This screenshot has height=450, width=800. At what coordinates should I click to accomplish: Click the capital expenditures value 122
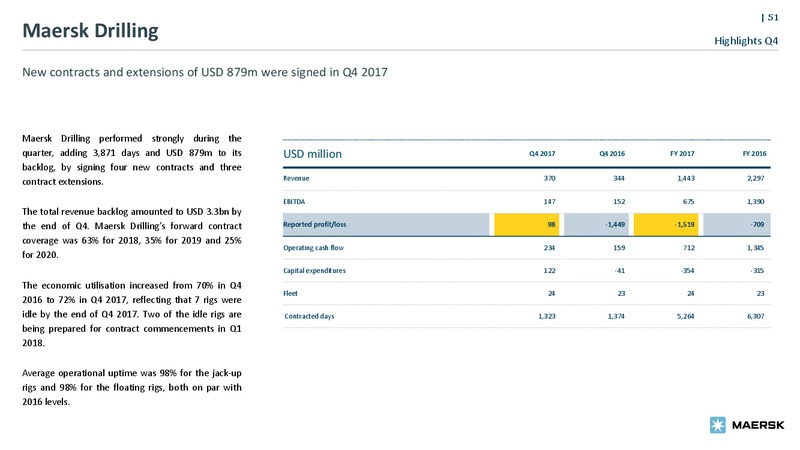click(x=549, y=271)
